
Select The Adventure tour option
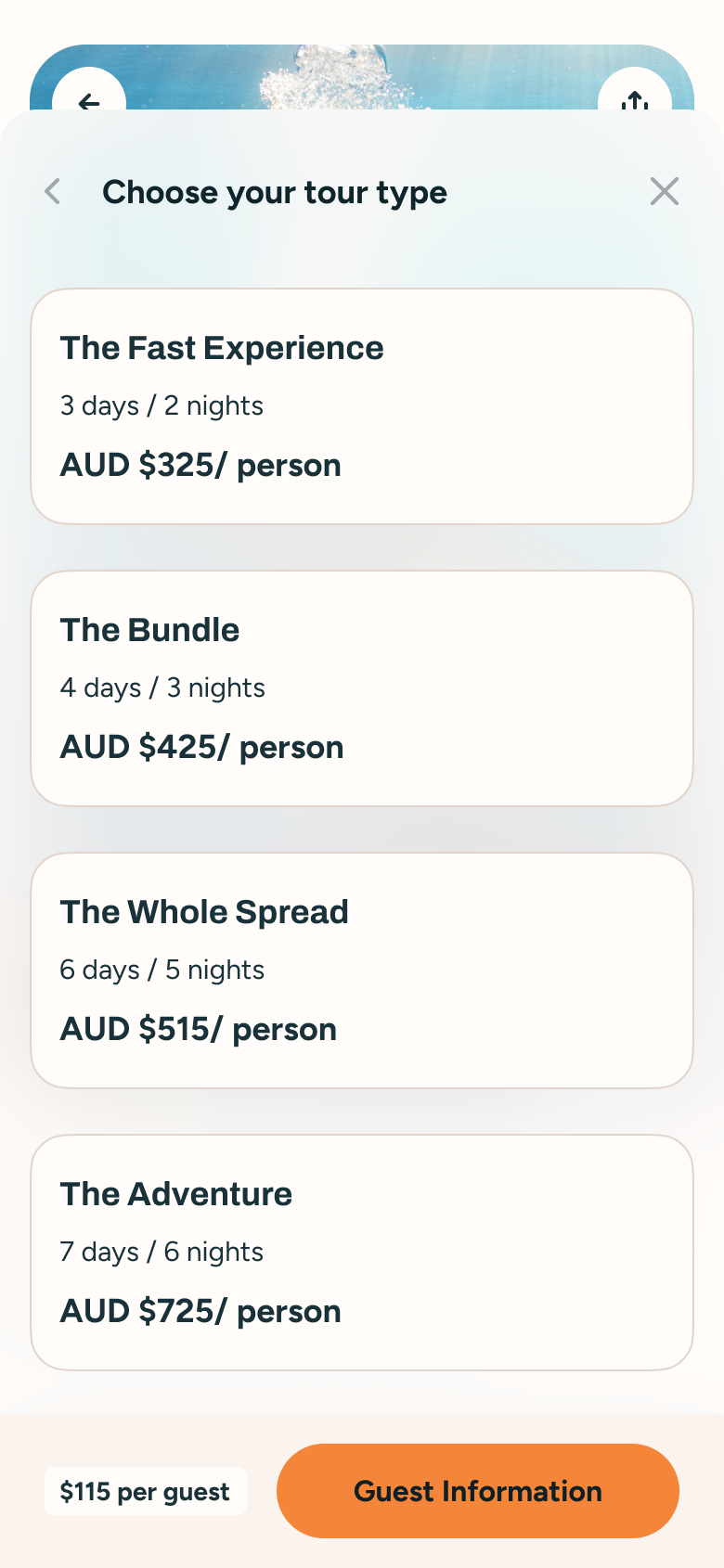362,1252
